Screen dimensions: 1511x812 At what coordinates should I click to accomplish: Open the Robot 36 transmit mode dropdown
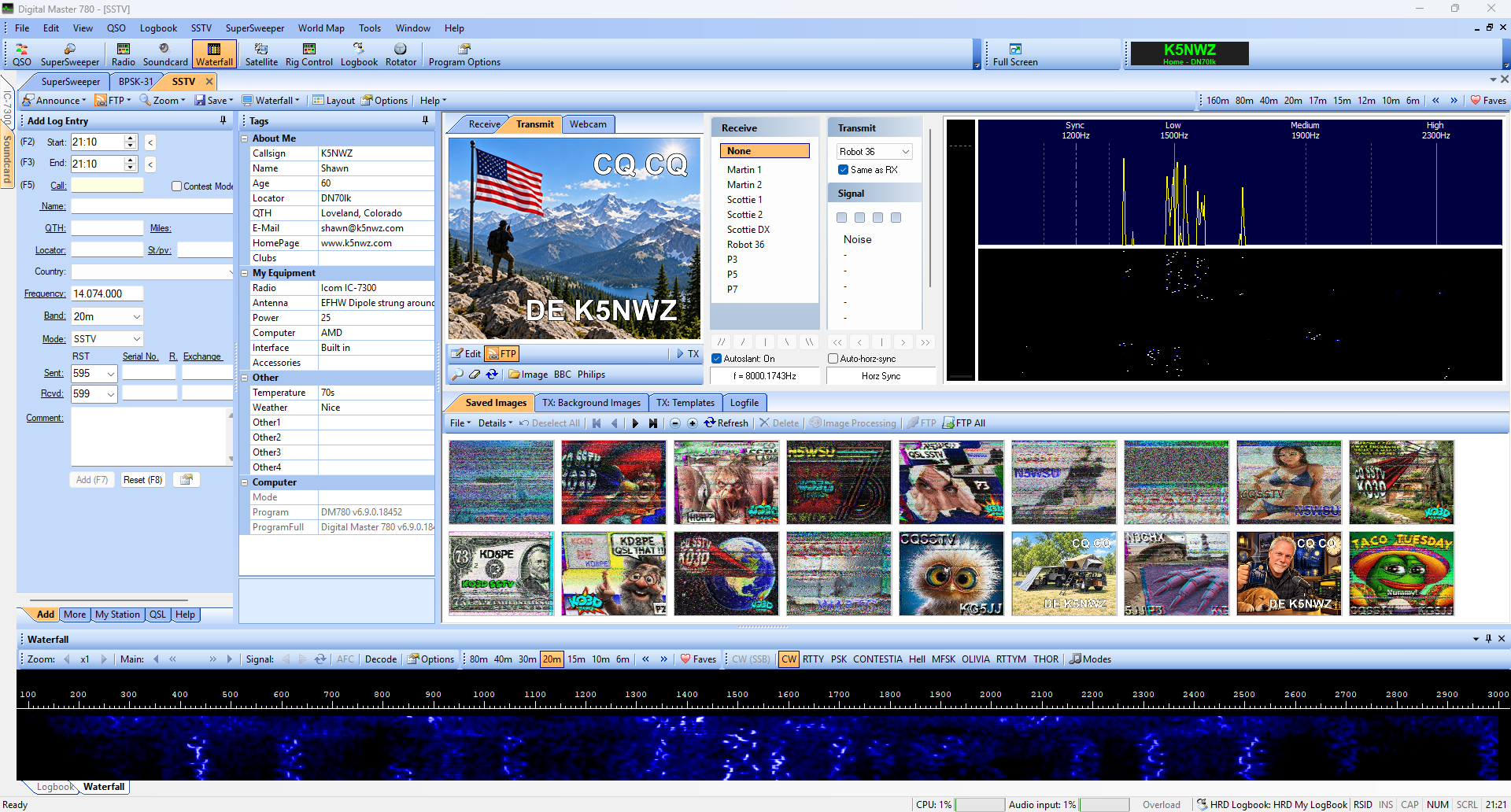905,152
